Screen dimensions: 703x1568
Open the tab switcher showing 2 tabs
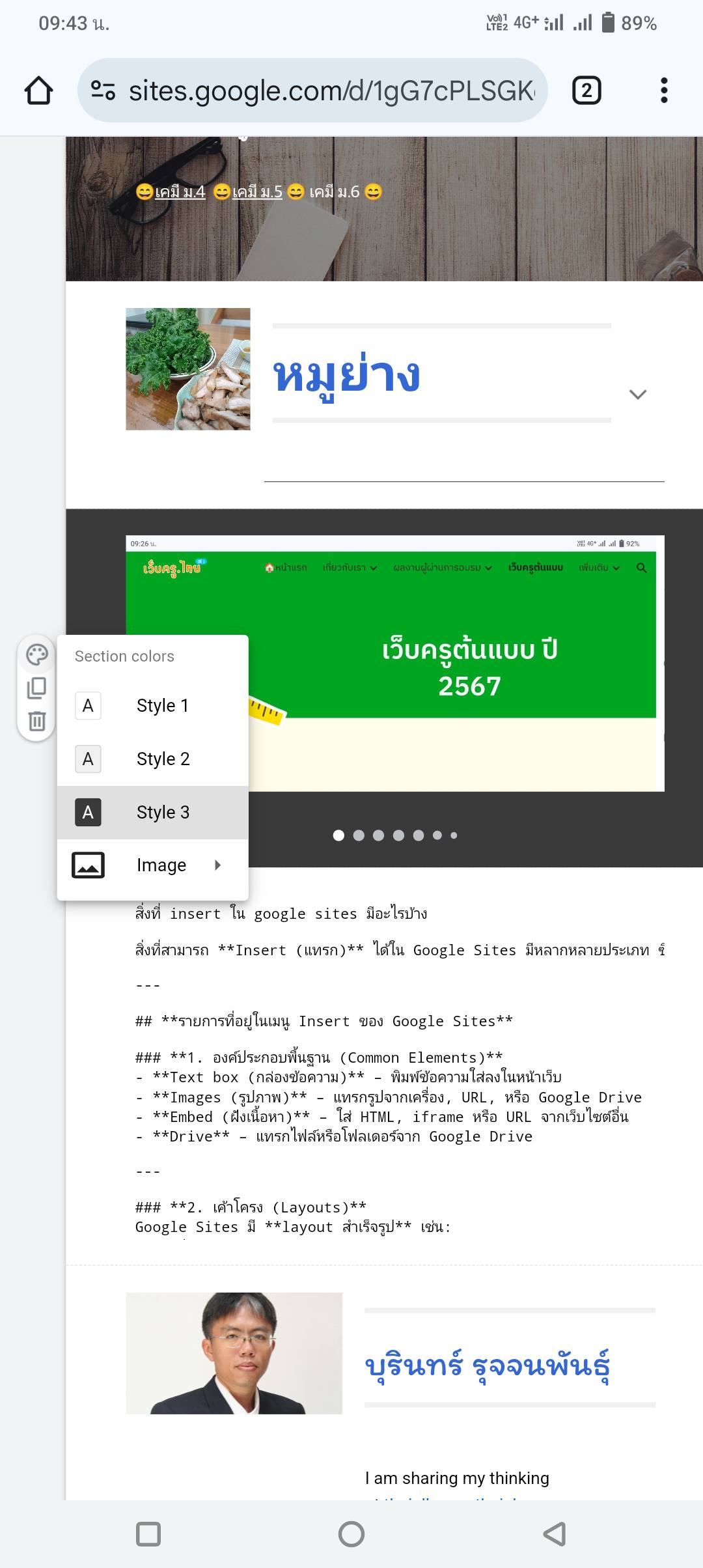coord(586,91)
